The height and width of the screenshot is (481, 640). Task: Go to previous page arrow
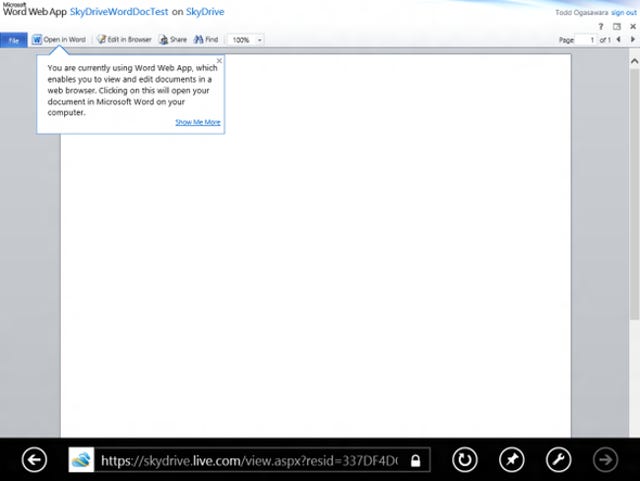pos(619,40)
